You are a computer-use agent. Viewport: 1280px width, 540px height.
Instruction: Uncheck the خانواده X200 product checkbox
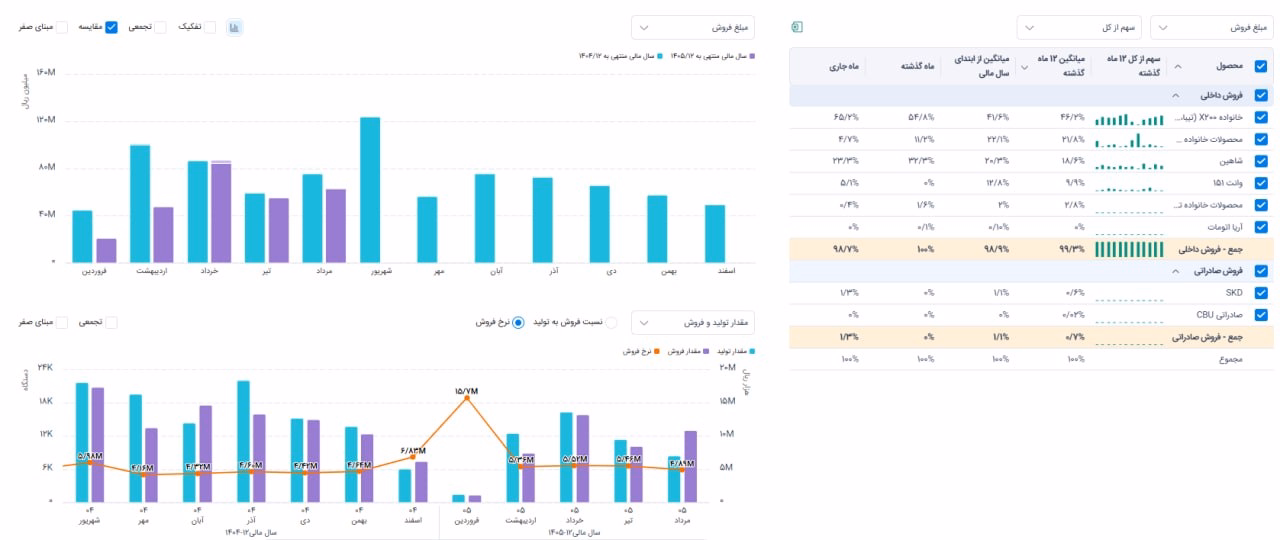1259,118
